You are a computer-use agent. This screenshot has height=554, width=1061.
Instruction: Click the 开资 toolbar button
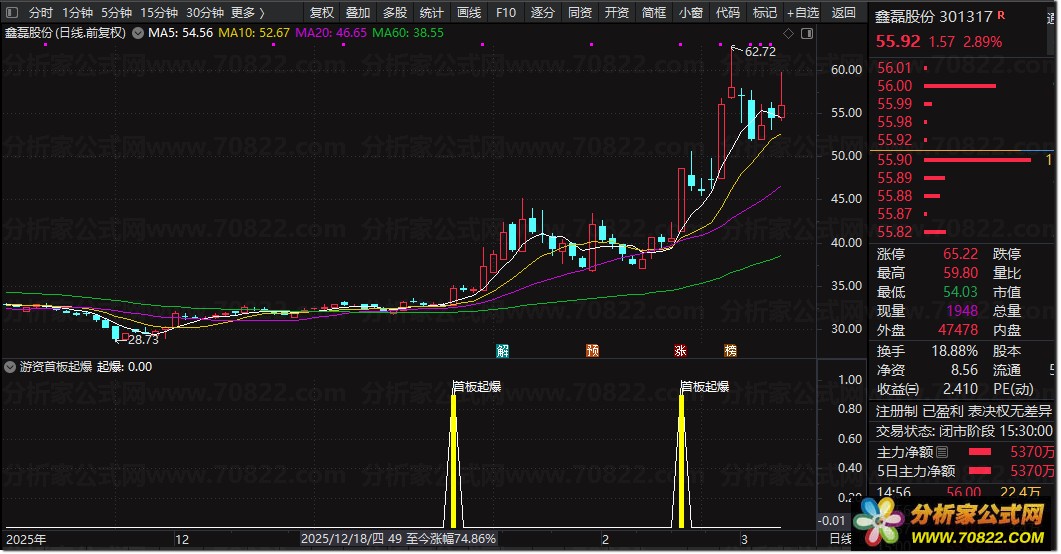(616, 12)
